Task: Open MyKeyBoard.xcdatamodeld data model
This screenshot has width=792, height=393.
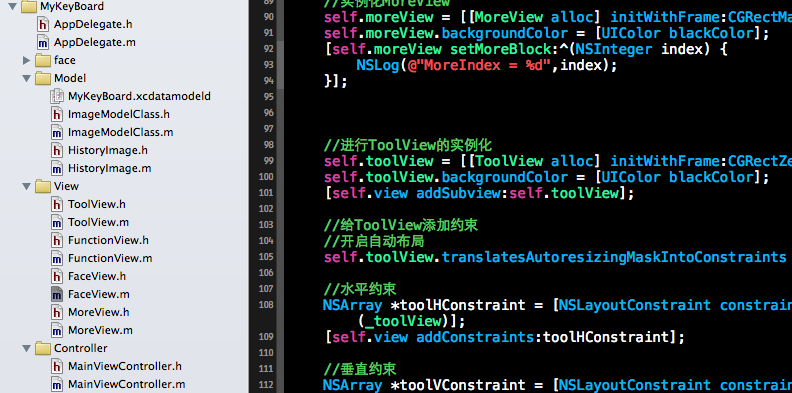Action: pyautogui.click(x=139, y=96)
